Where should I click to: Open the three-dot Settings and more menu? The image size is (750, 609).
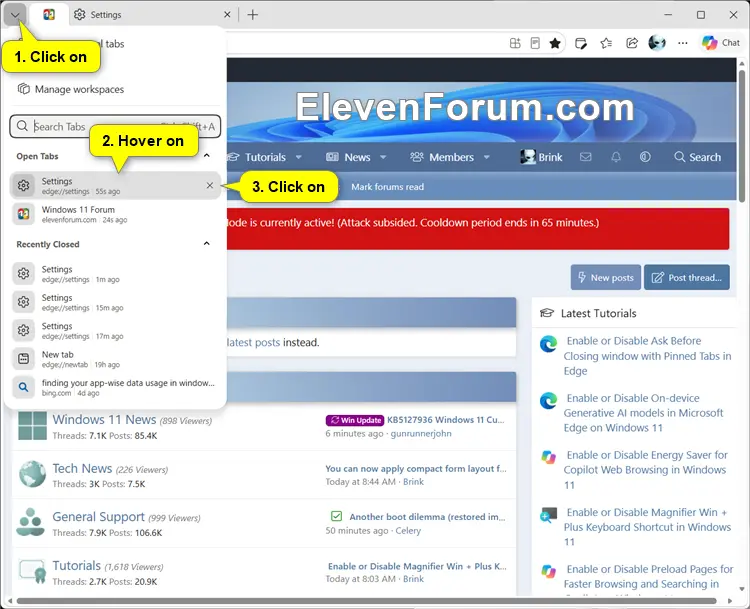[683, 44]
